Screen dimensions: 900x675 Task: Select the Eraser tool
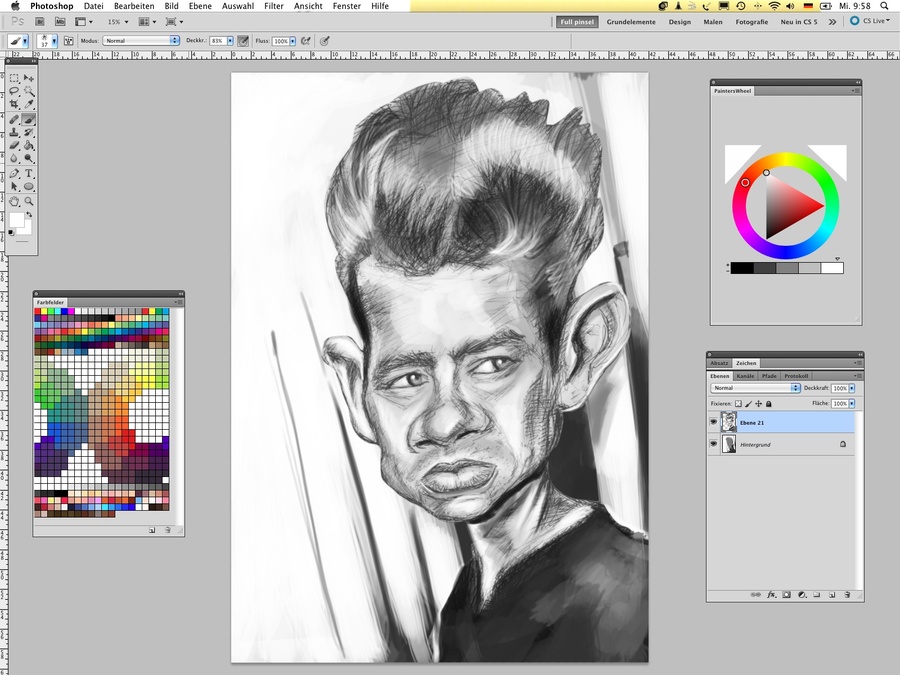(14, 145)
